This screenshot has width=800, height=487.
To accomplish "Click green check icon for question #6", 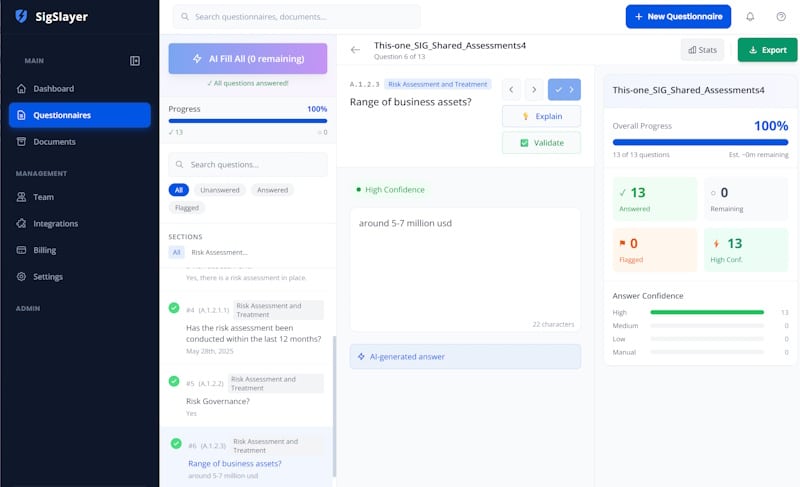I will coord(176,444).
